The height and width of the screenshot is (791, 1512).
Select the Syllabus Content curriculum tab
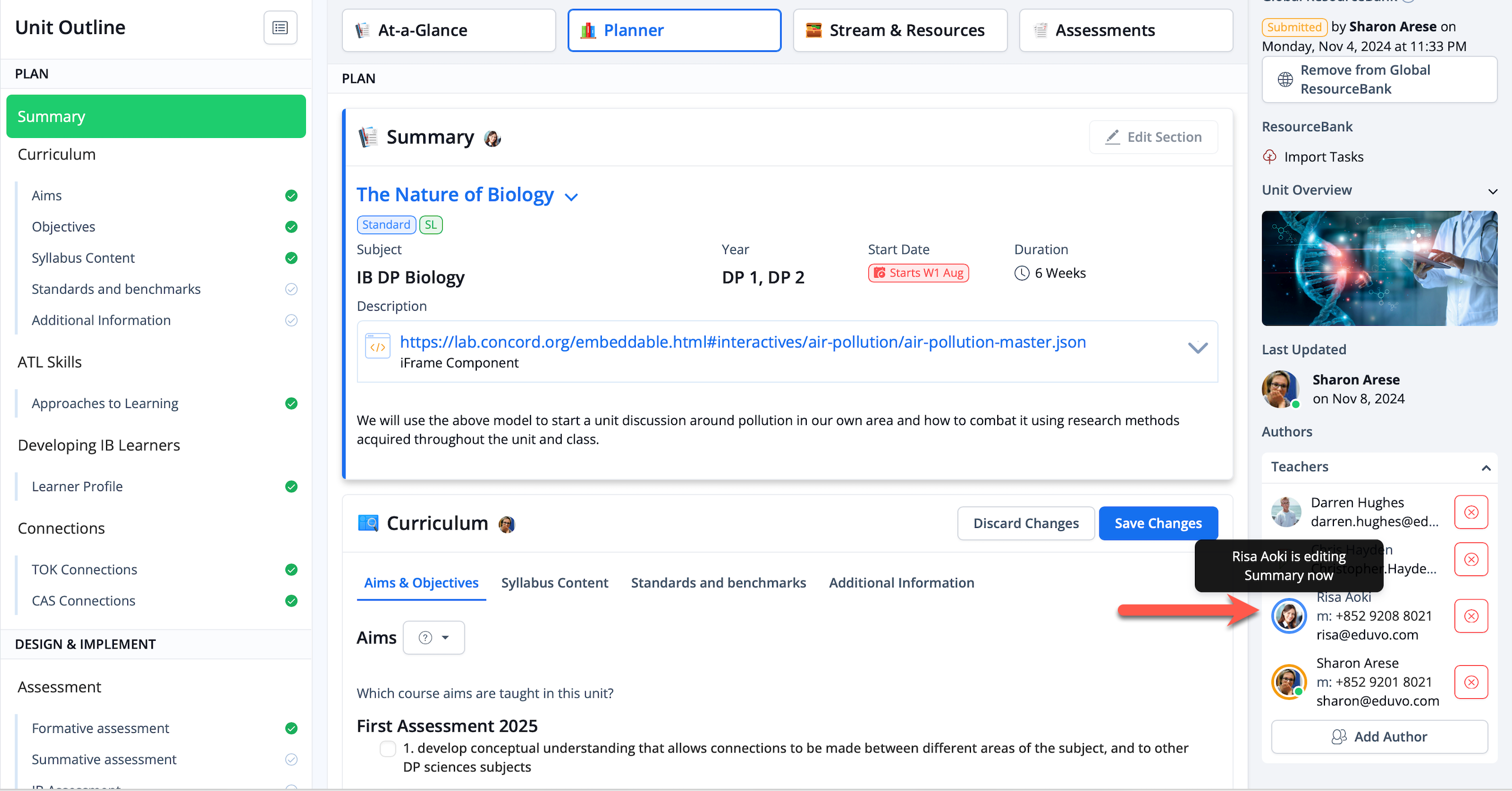click(554, 583)
